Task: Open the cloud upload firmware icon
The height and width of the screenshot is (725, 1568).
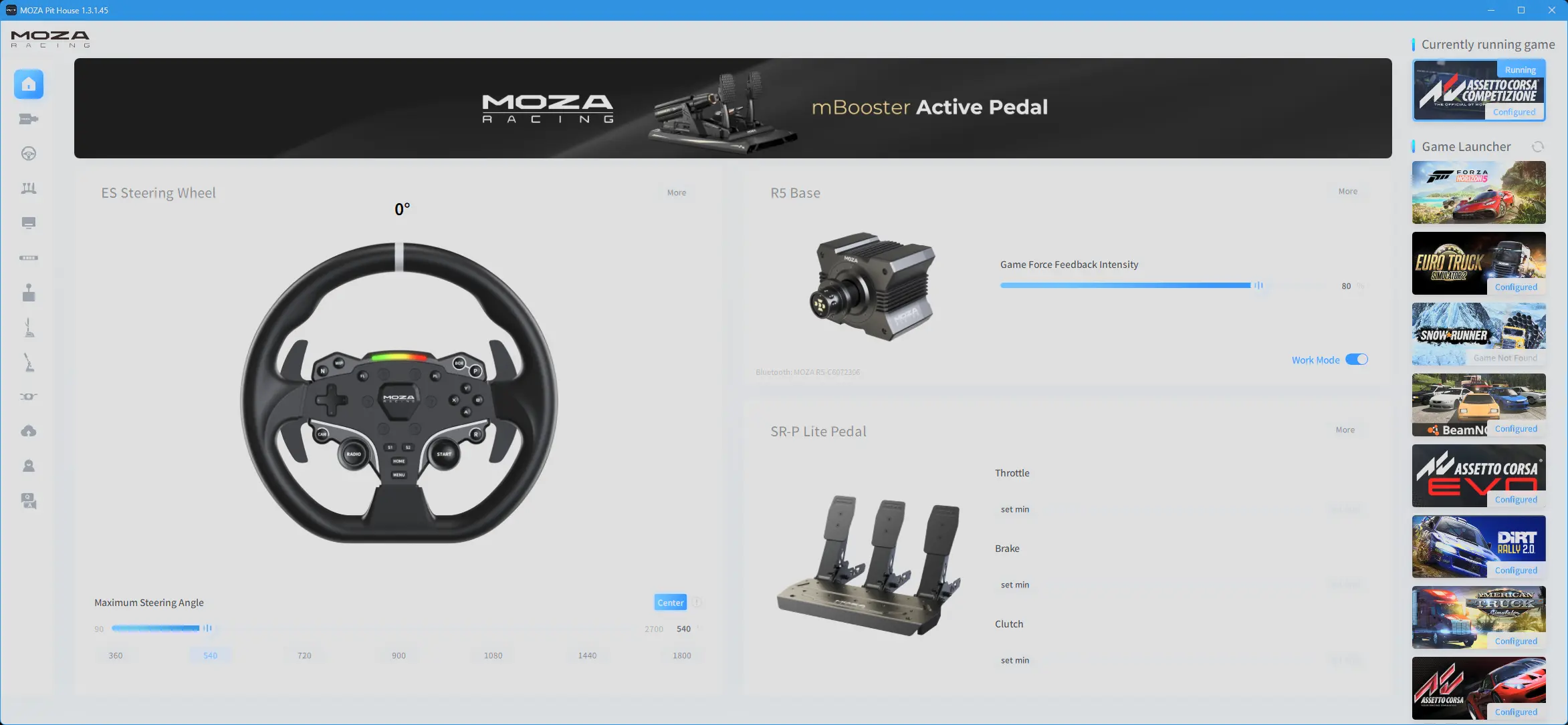Action: pyautogui.click(x=29, y=432)
